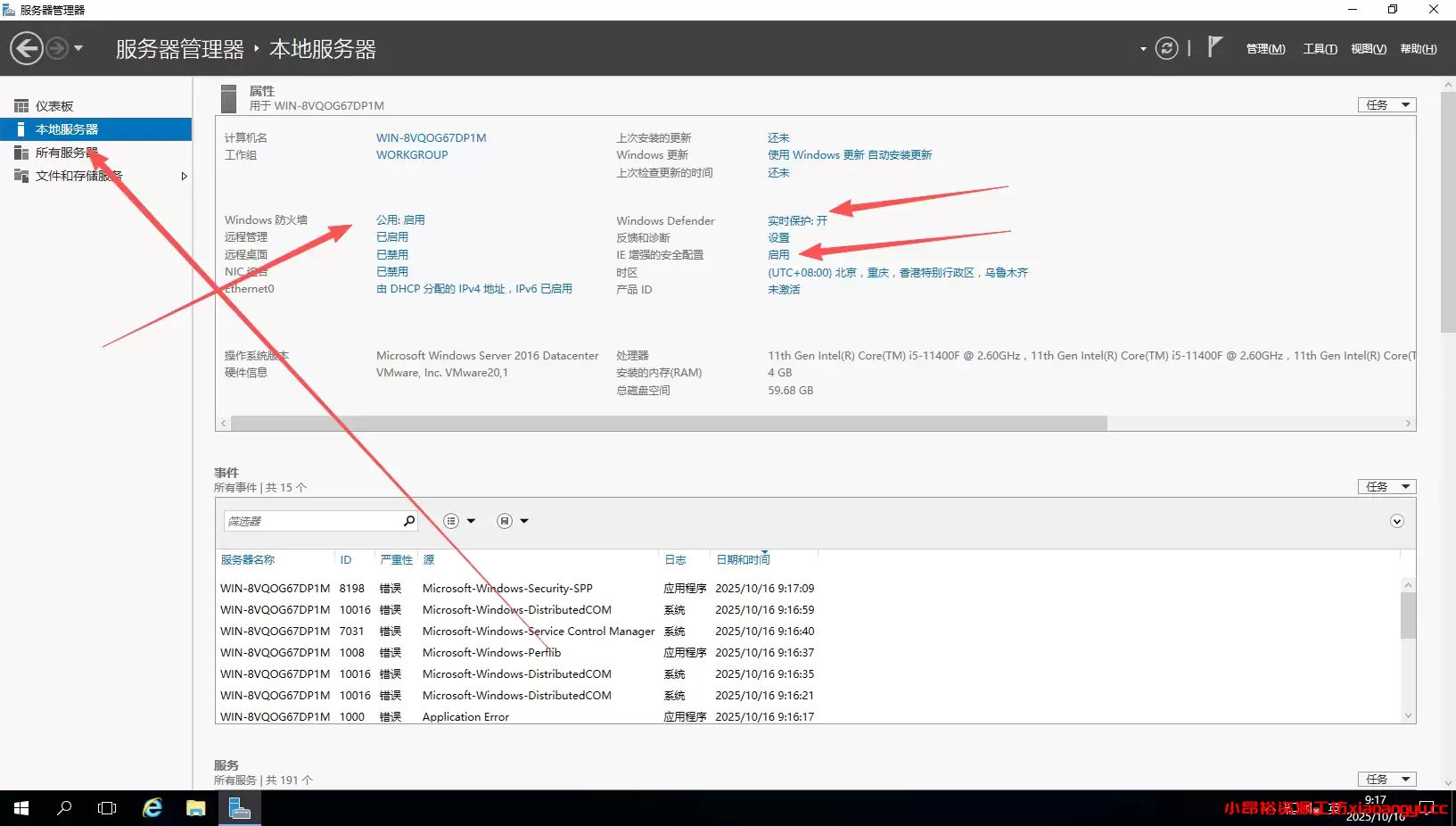This screenshot has width=1456, height=826.
Task: Open the saved queries icon
Action: 504,520
